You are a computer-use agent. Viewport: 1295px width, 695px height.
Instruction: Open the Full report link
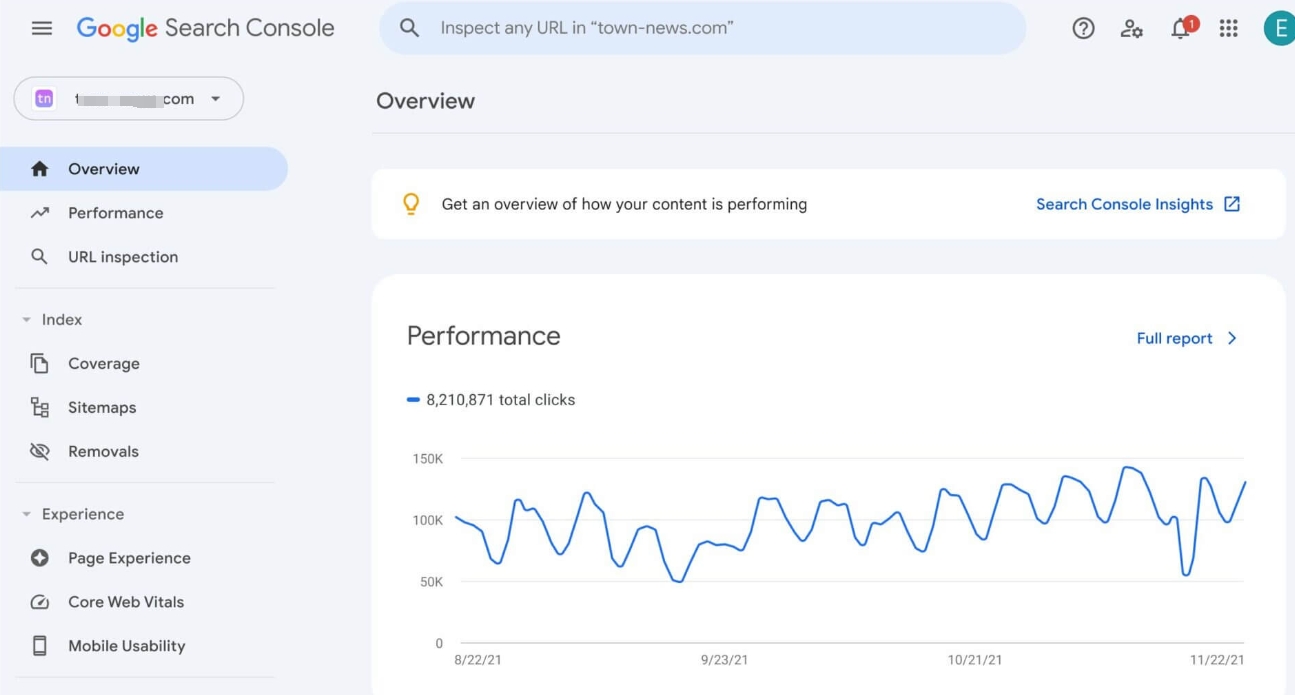tap(1174, 338)
